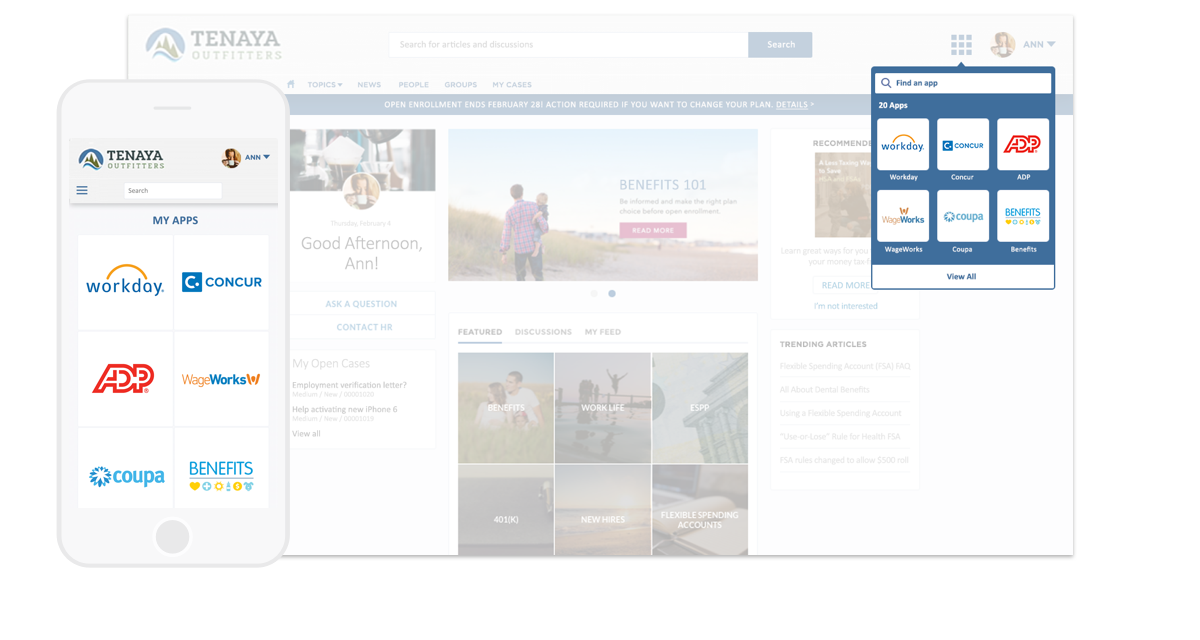Expand the ANN dropdown on phone

[258, 157]
